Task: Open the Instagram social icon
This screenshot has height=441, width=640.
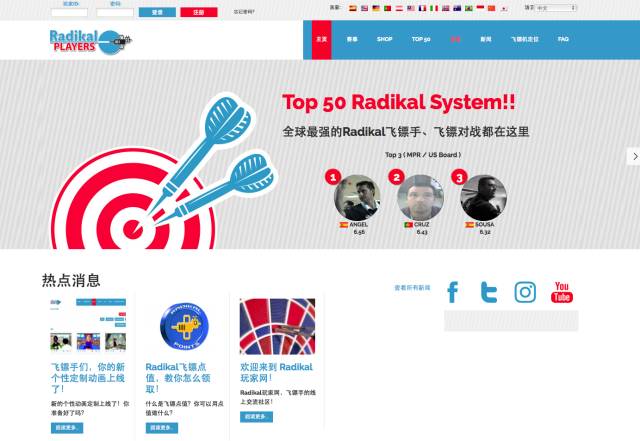Action: point(525,292)
